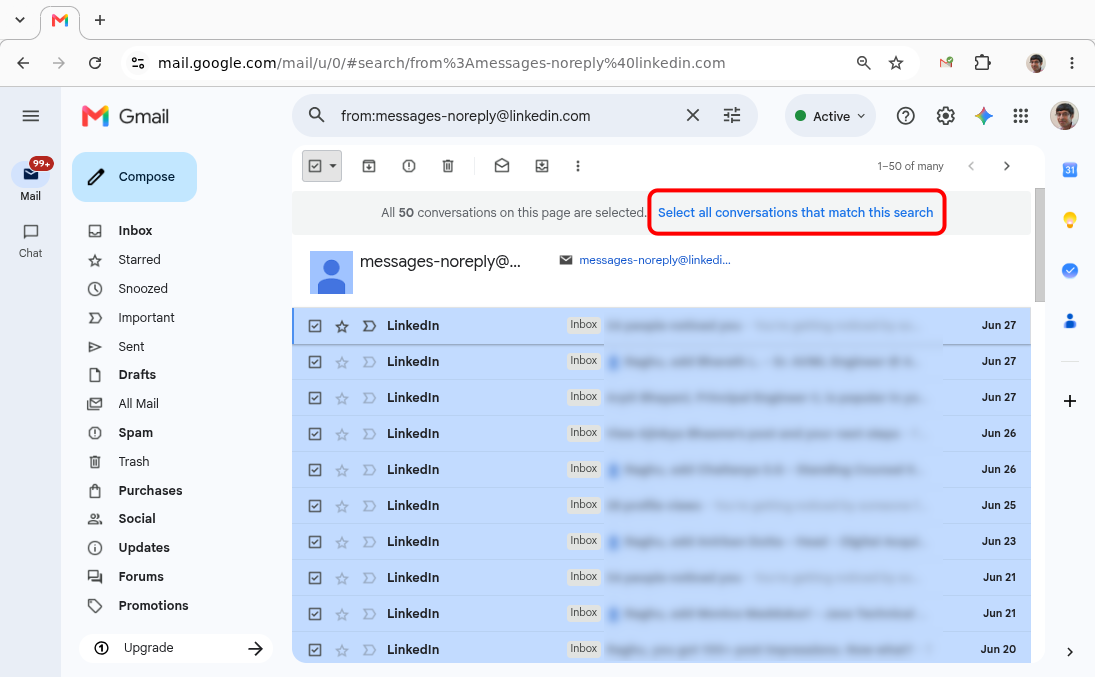Click the browser address bar URL
This screenshot has height=677, width=1095.
point(441,63)
